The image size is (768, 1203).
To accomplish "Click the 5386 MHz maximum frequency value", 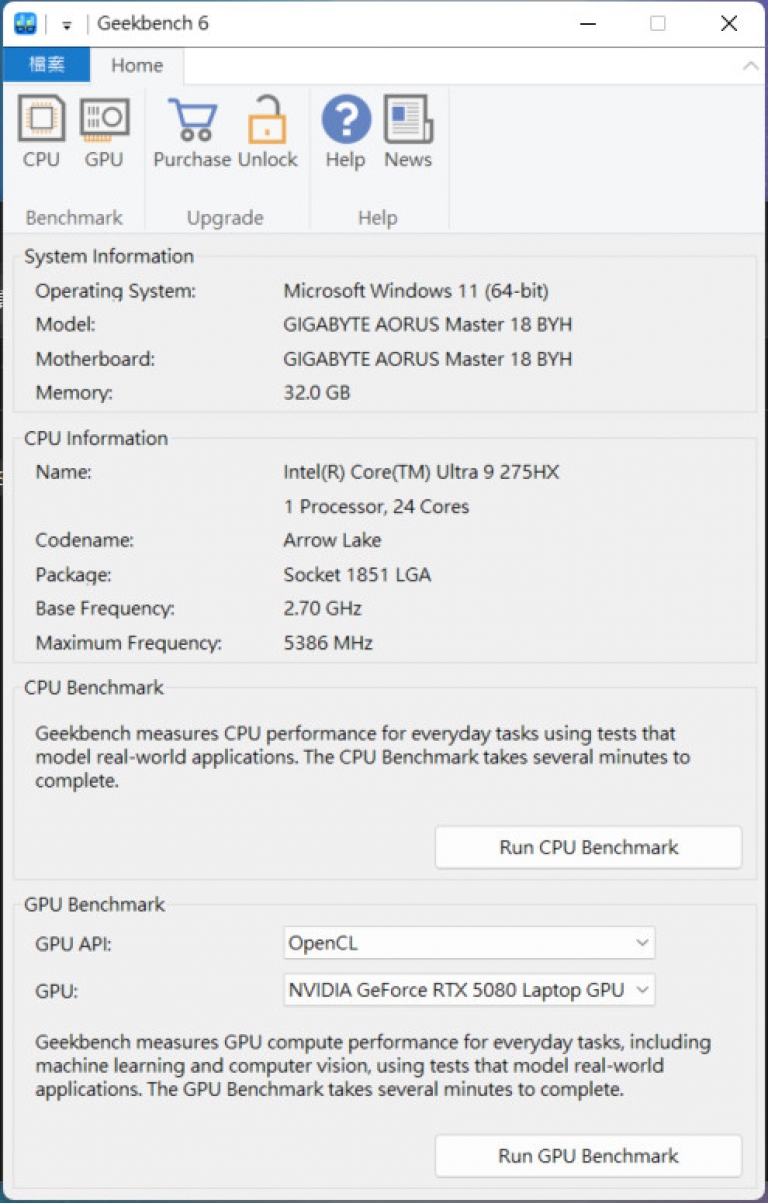I will coord(328,643).
